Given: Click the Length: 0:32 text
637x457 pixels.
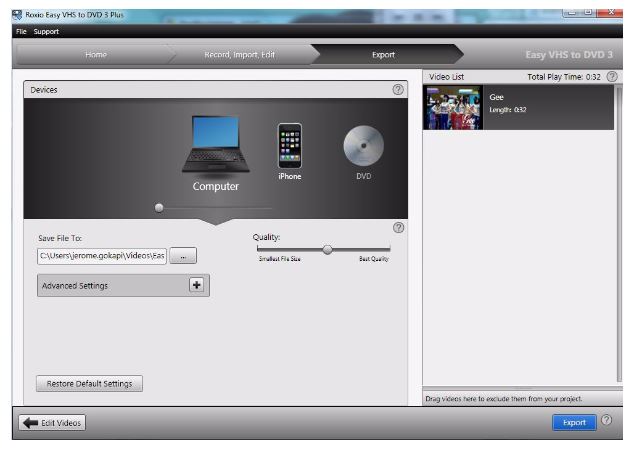Looking at the screenshot, I should [507, 110].
